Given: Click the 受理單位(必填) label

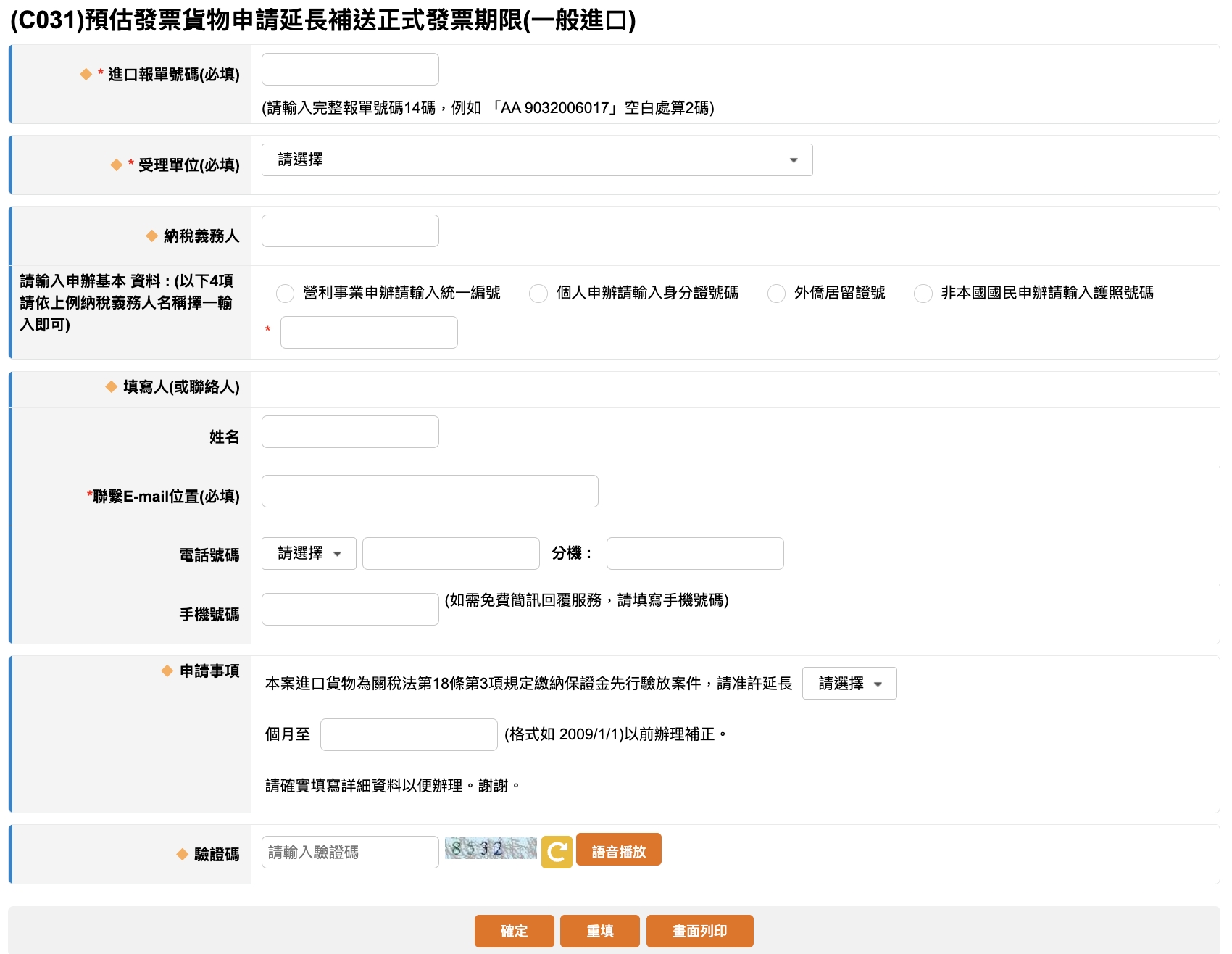Looking at the screenshot, I should (189, 165).
